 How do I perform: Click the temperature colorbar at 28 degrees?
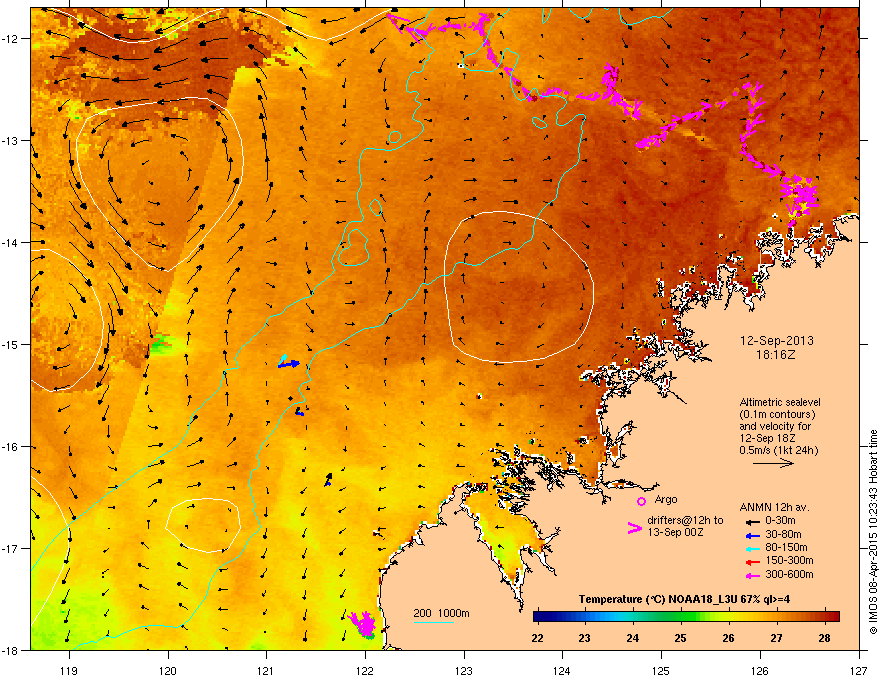[x=824, y=617]
